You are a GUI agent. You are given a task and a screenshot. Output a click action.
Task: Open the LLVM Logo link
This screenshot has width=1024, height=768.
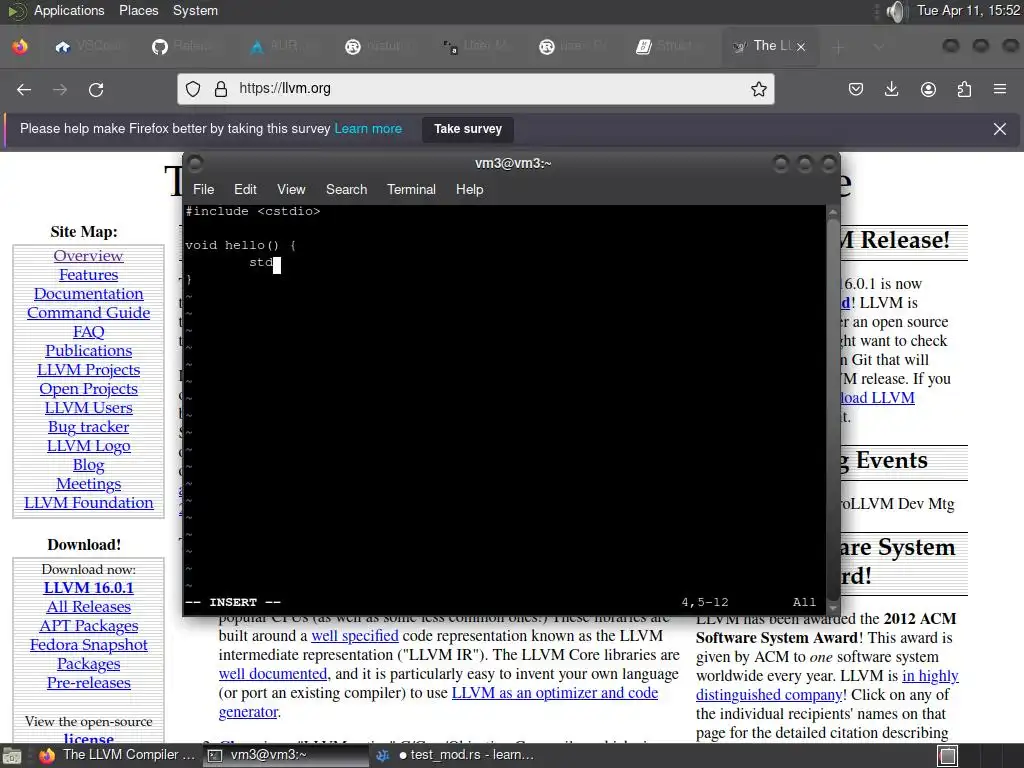88,446
